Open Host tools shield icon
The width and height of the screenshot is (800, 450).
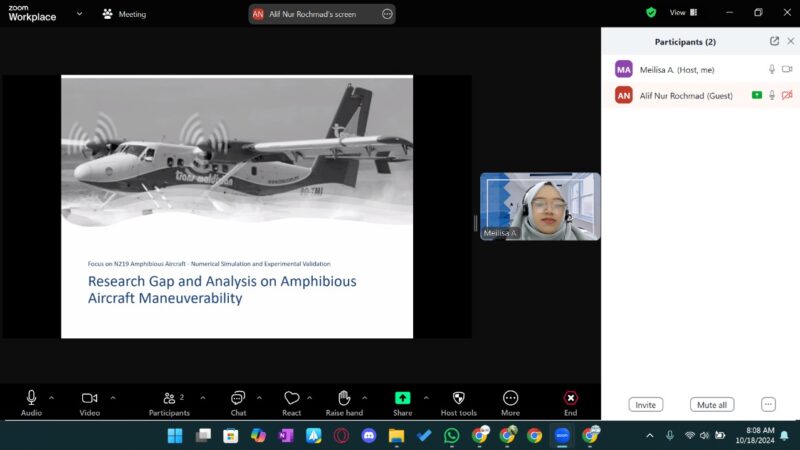point(458,398)
